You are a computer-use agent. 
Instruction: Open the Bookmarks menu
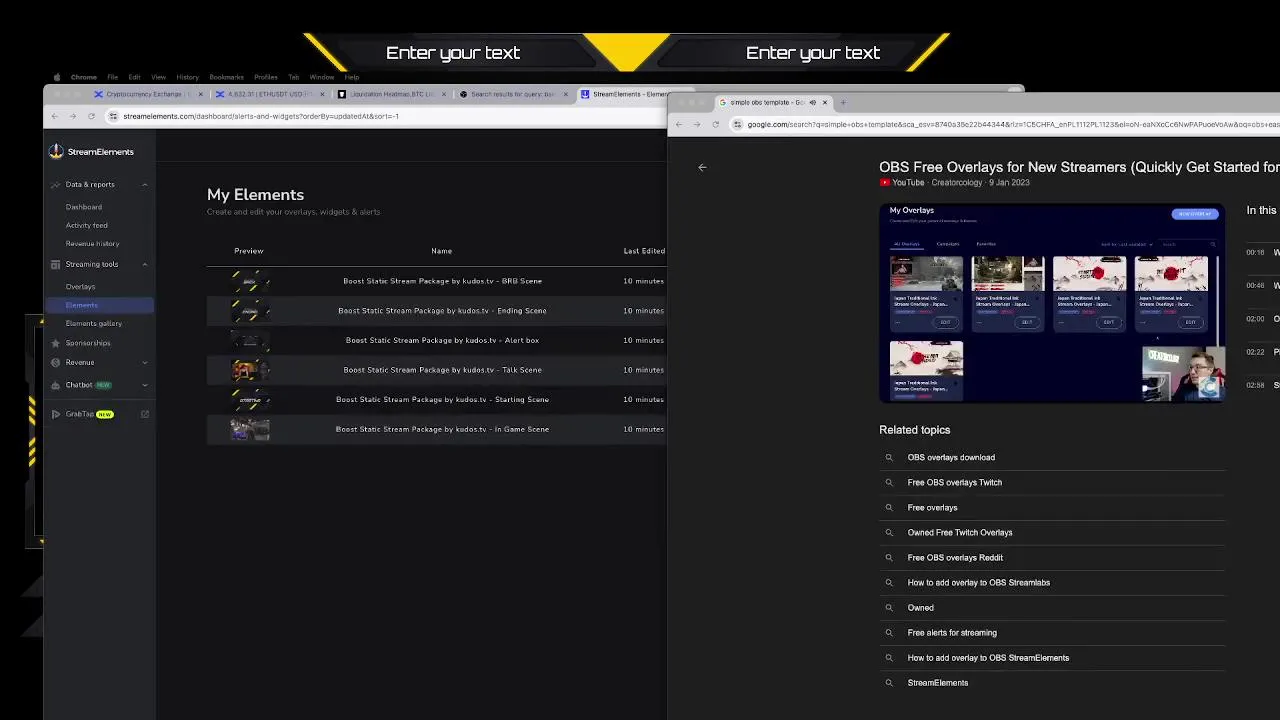(x=226, y=77)
